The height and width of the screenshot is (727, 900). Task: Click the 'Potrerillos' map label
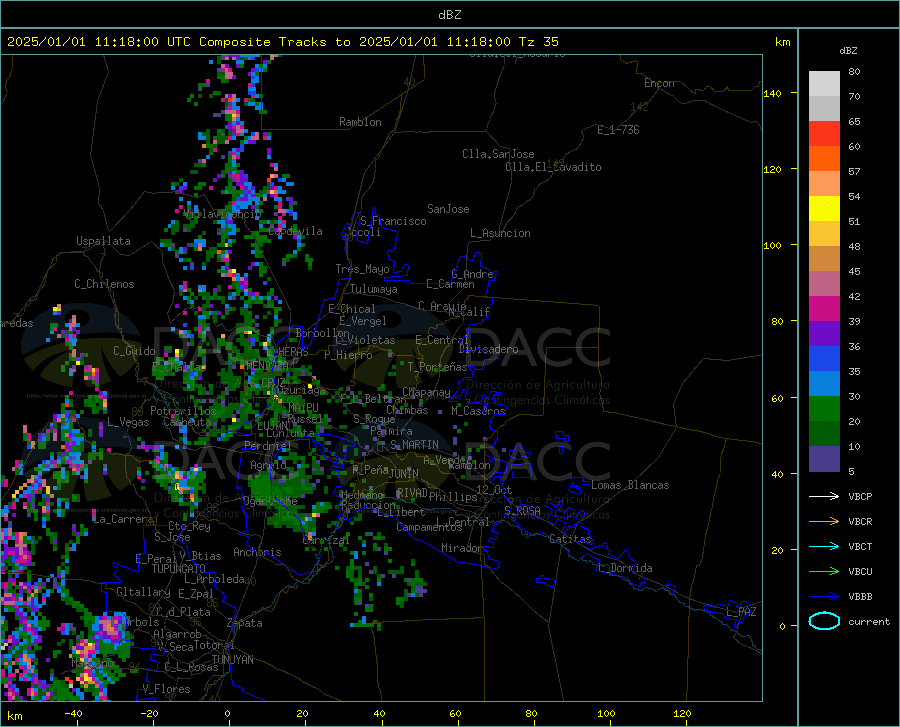coord(183,411)
